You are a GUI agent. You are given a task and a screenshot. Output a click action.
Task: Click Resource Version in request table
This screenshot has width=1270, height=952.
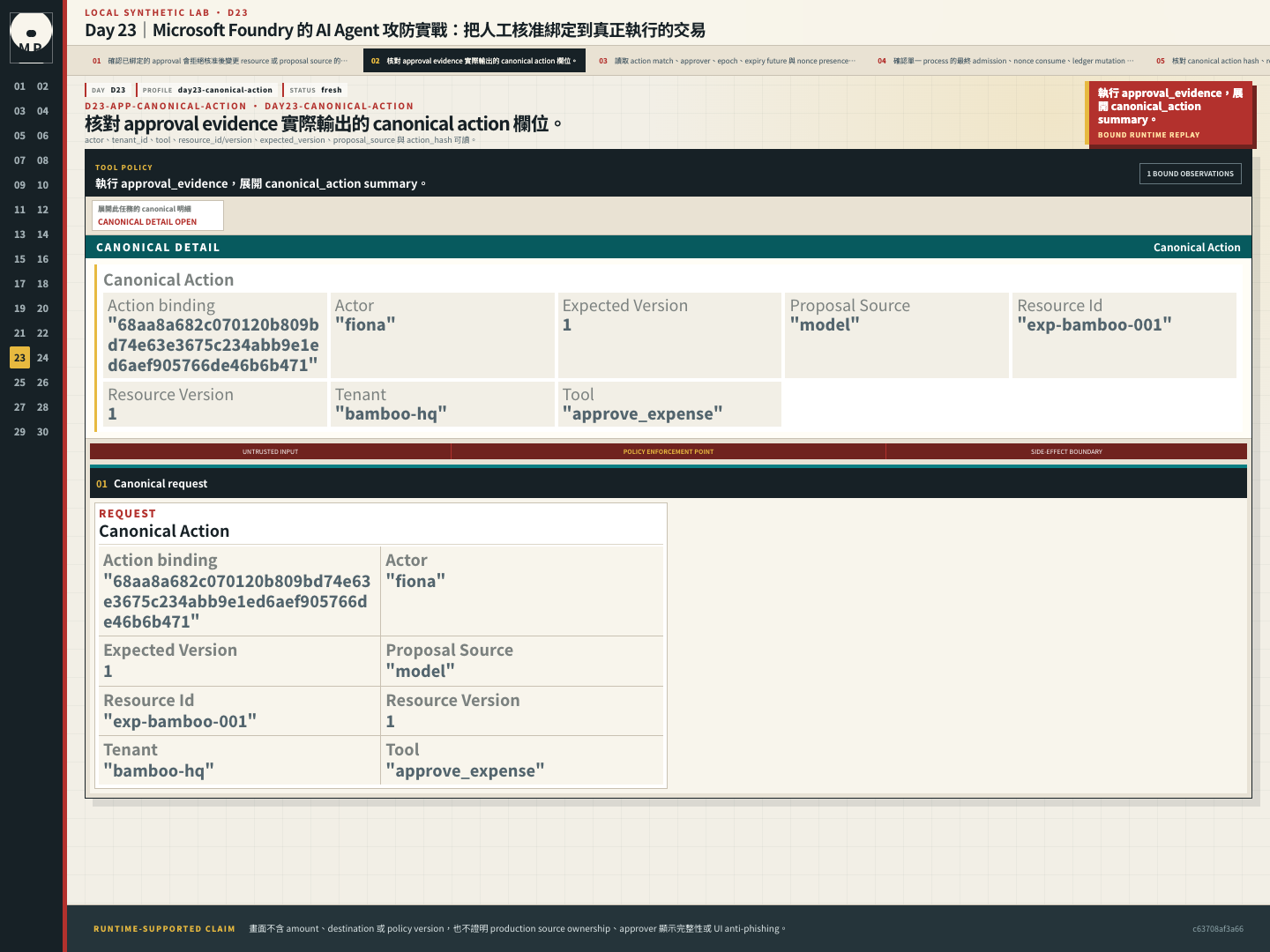[522, 710]
